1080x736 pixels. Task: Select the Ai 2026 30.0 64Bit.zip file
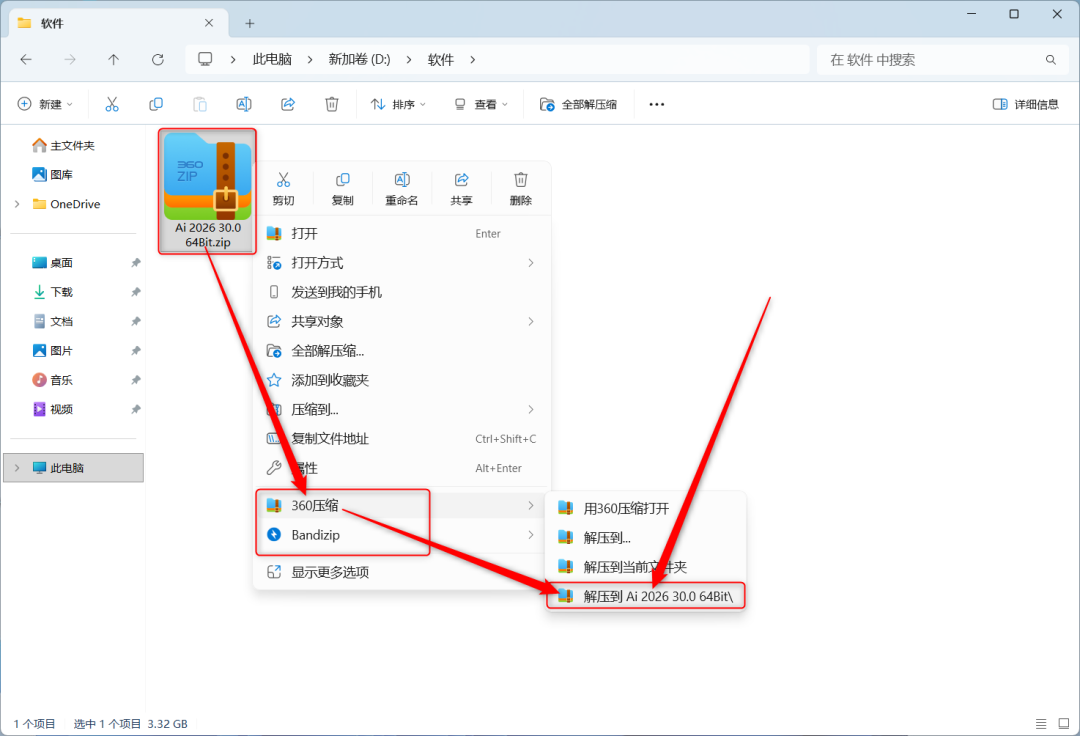pyautogui.click(x=207, y=191)
